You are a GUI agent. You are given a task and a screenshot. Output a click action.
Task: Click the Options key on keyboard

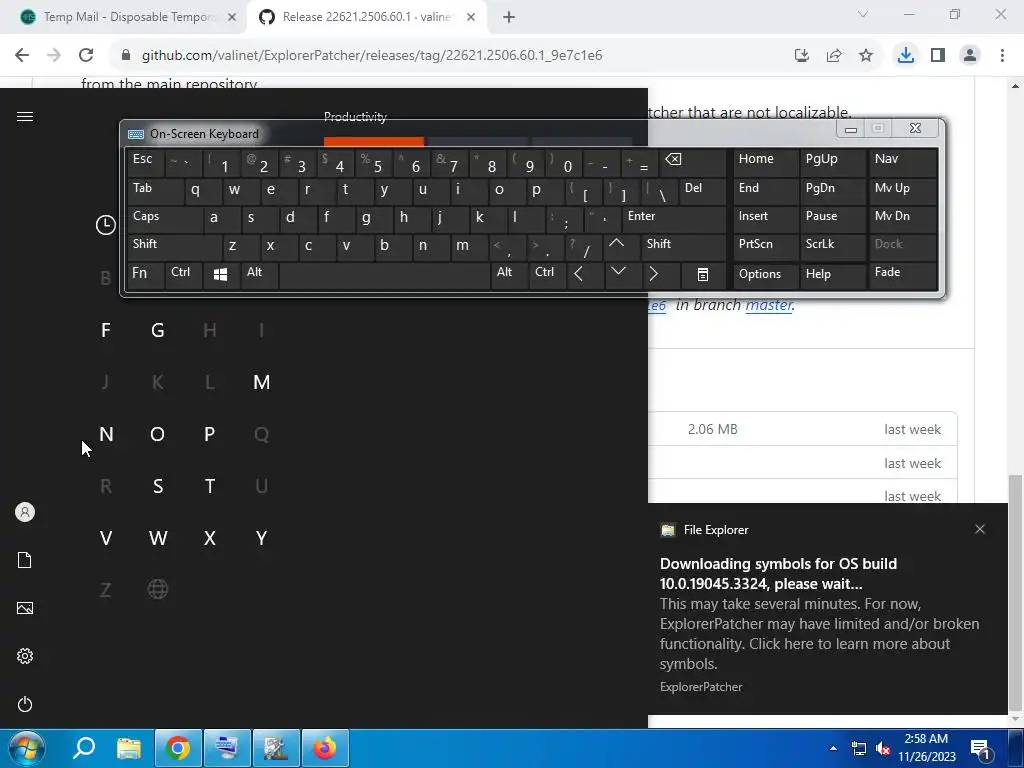[765, 276]
